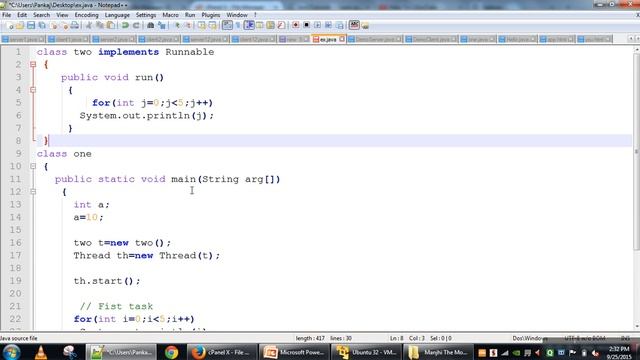Screen dimensions: 640x360
Task: Toggle synchronized horizontal scrolling
Action: [212, 25]
